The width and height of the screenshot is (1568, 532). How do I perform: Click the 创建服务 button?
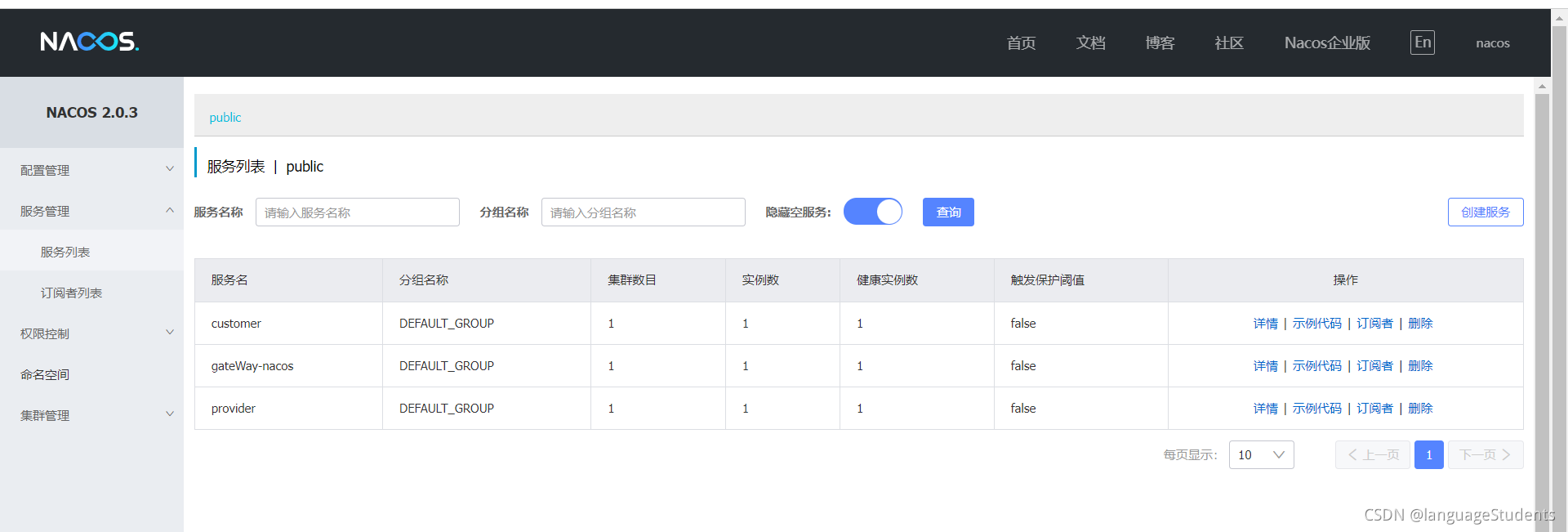tap(1486, 212)
